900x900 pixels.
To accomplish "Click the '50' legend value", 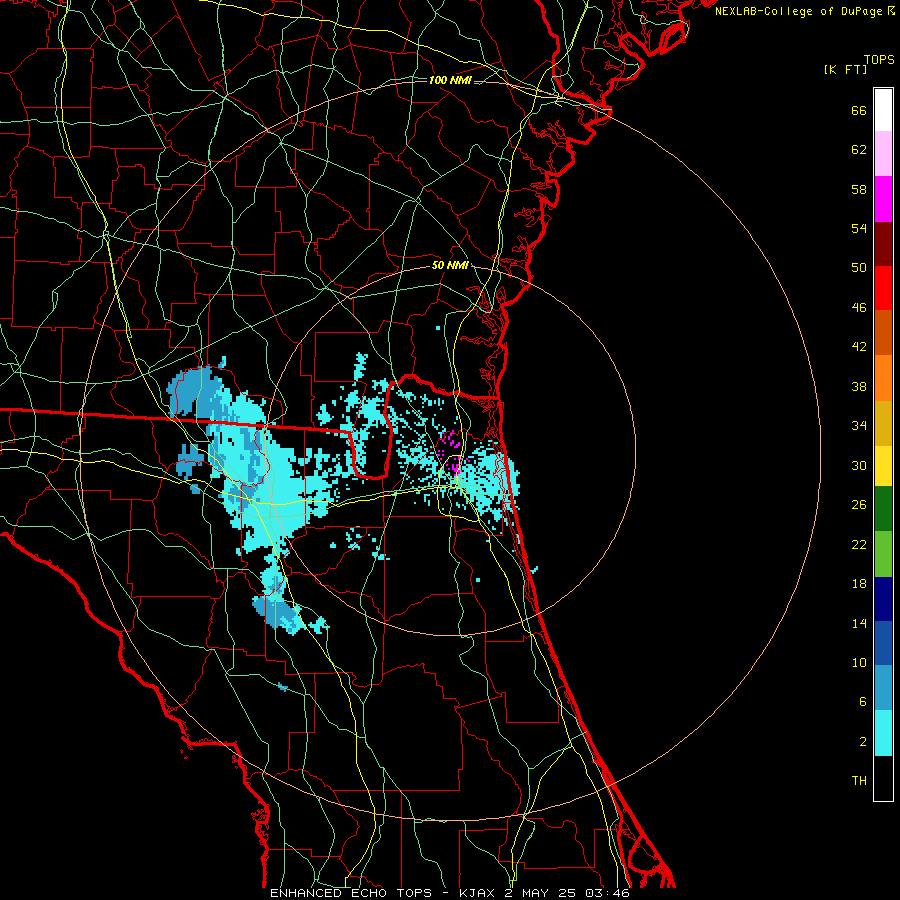I will 859,268.
